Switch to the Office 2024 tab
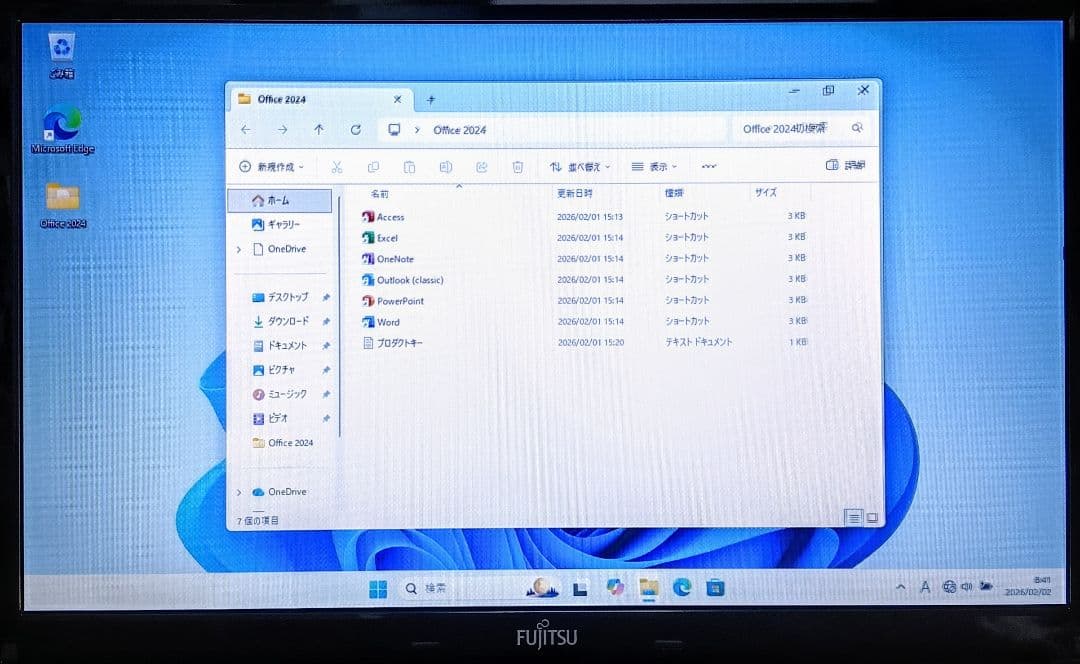The height and width of the screenshot is (664, 1080). click(283, 99)
